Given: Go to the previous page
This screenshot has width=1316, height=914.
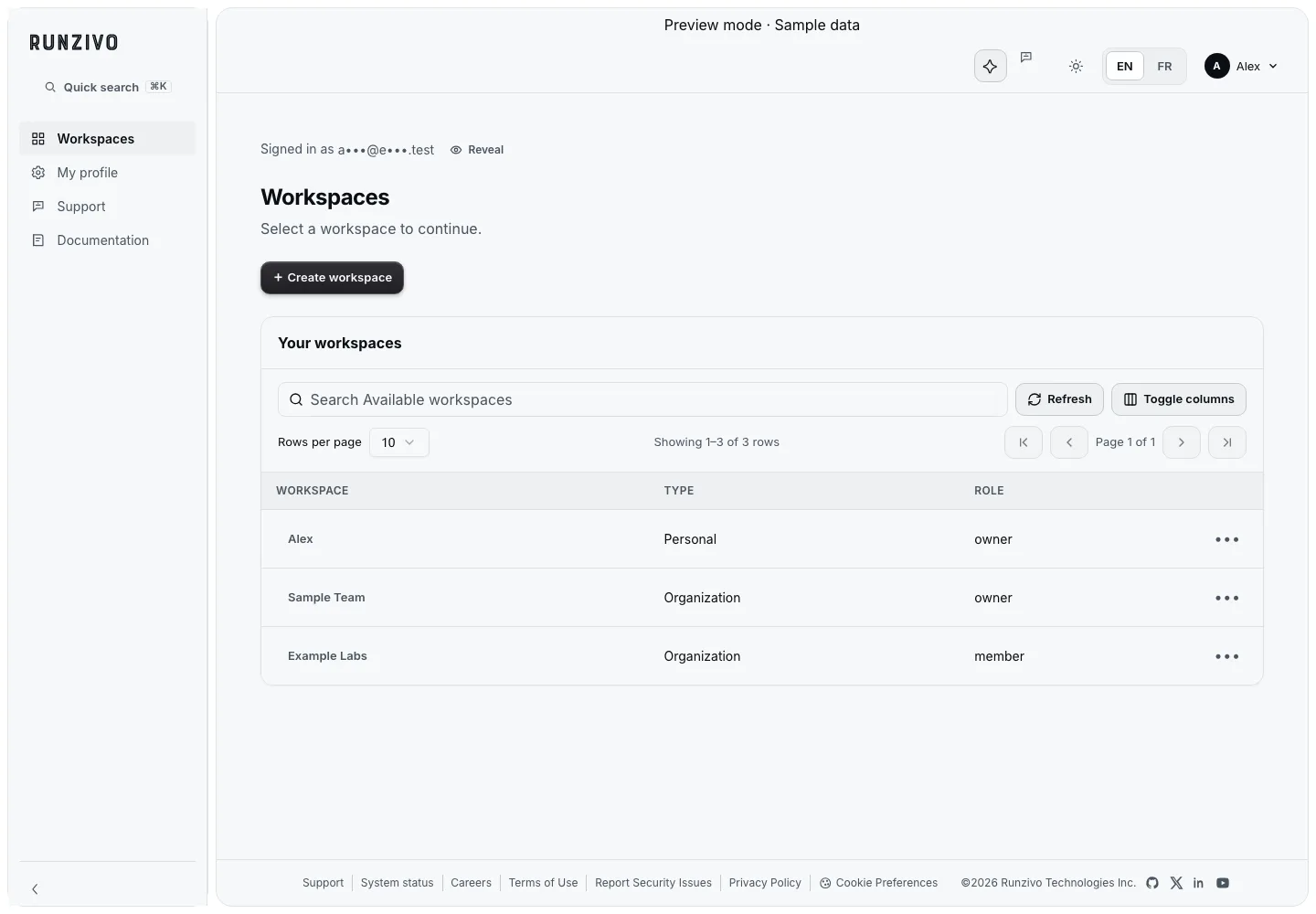Looking at the screenshot, I should click(1068, 442).
